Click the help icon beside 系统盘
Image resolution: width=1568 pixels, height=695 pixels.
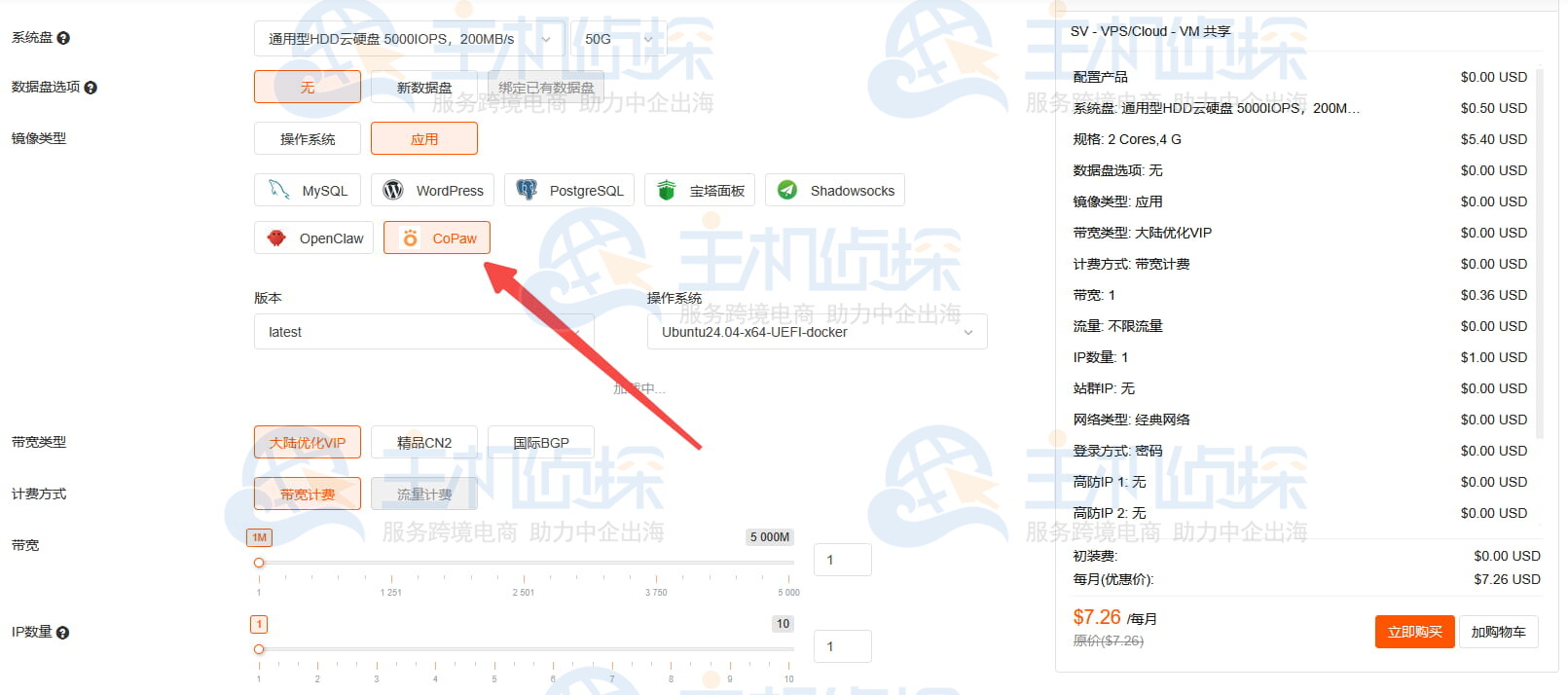point(63,38)
